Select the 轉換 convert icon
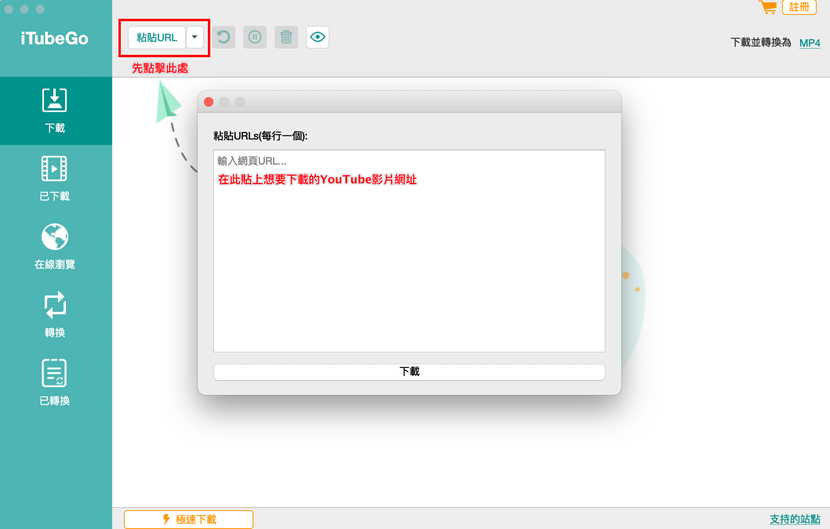The width and height of the screenshot is (830, 529). (x=55, y=314)
